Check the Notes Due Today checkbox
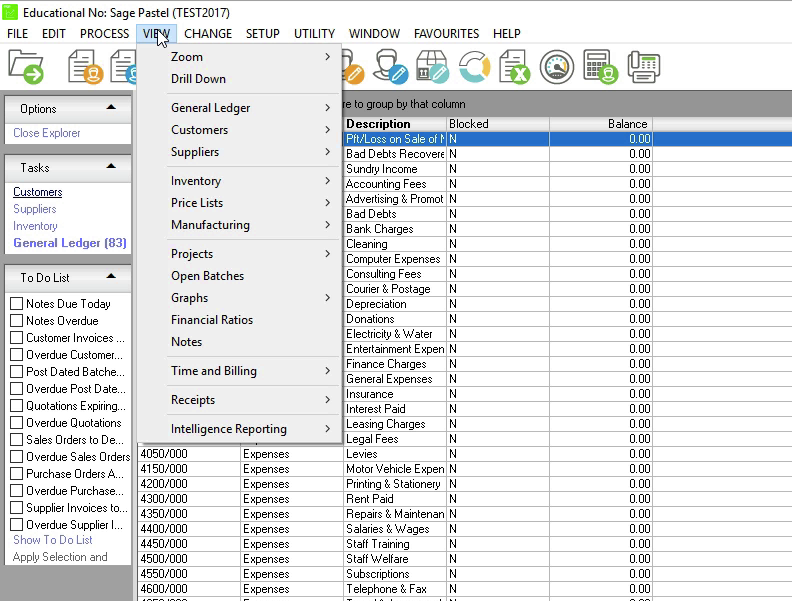Image resolution: width=792 pixels, height=601 pixels. [16, 304]
